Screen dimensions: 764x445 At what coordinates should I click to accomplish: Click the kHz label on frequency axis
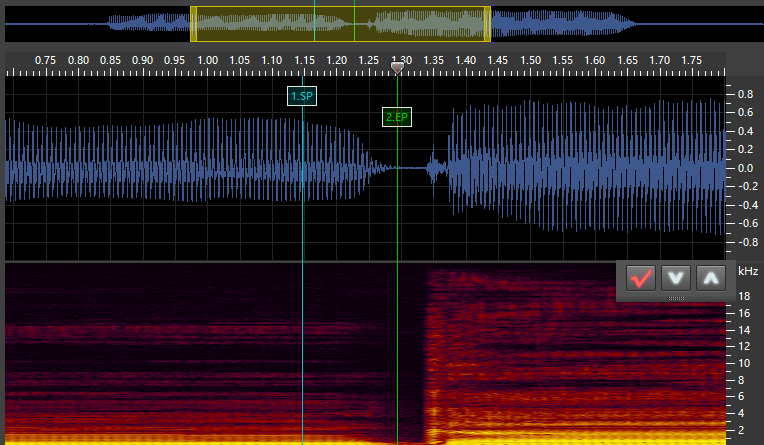point(747,271)
